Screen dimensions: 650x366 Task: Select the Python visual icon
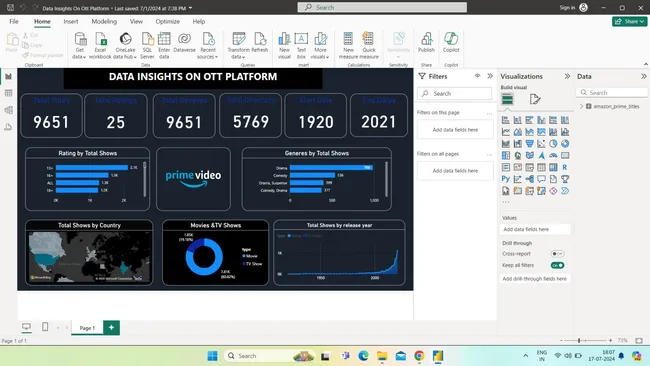(506, 179)
